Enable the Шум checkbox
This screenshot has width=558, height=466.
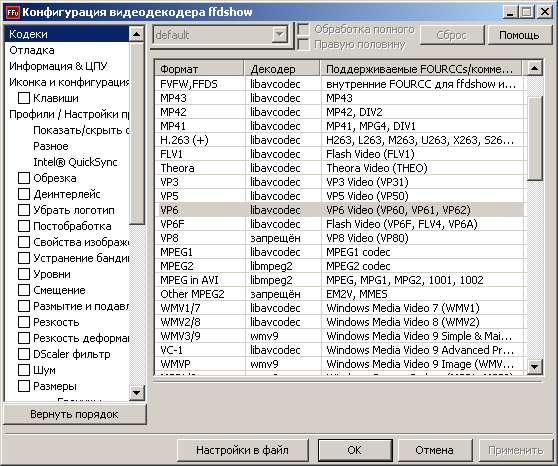24,370
